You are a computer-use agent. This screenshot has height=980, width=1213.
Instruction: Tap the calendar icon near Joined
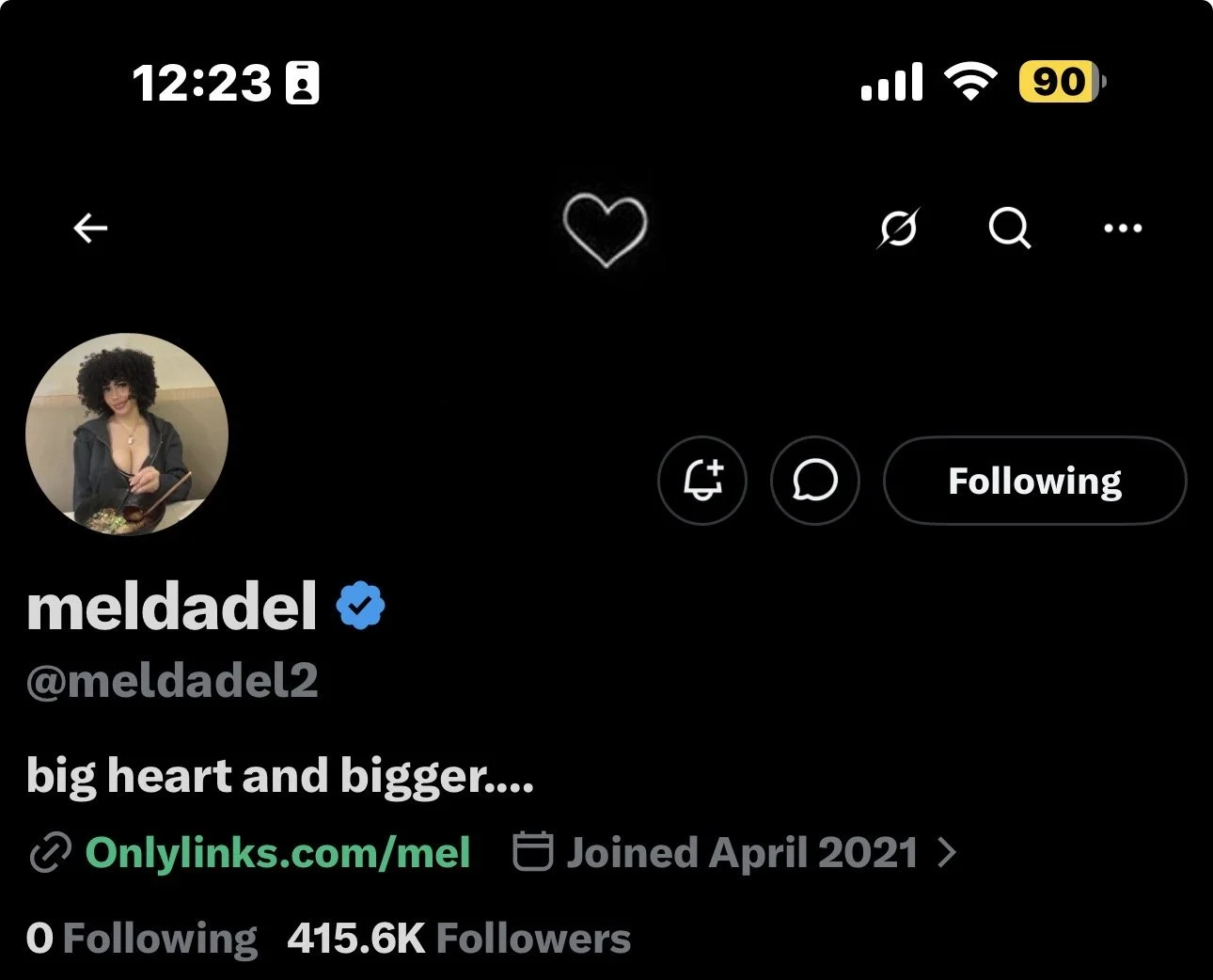click(x=532, y=851)
